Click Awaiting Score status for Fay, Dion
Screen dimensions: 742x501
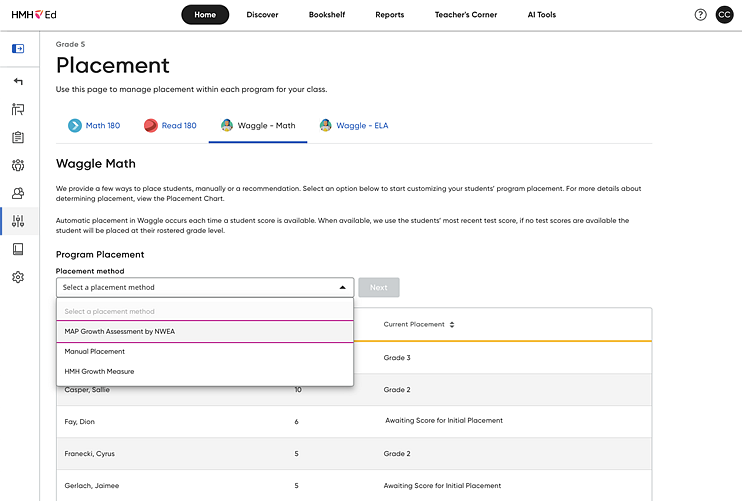(x=444, y=421)
